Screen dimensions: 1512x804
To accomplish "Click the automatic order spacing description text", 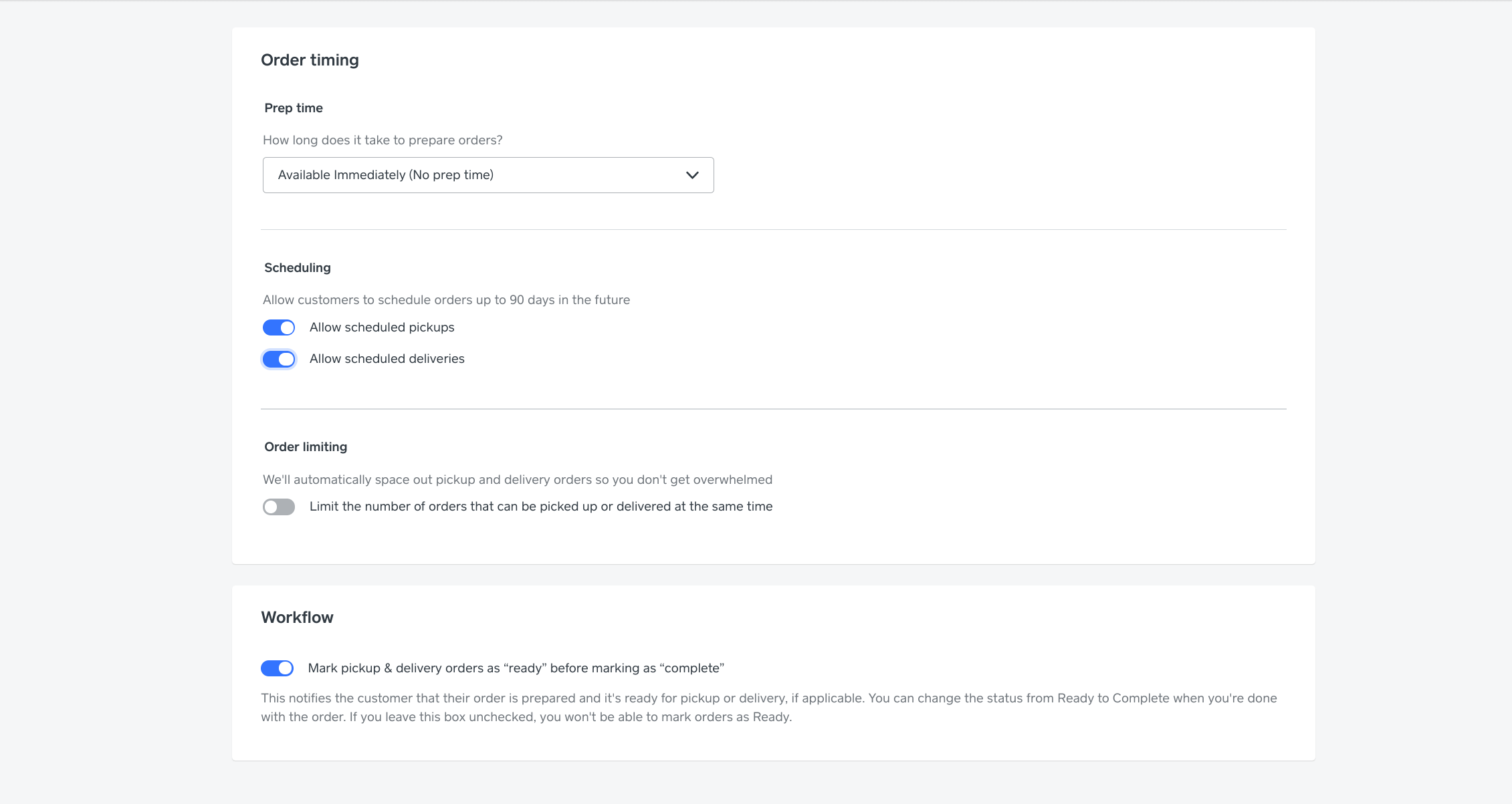I will 517,480.
